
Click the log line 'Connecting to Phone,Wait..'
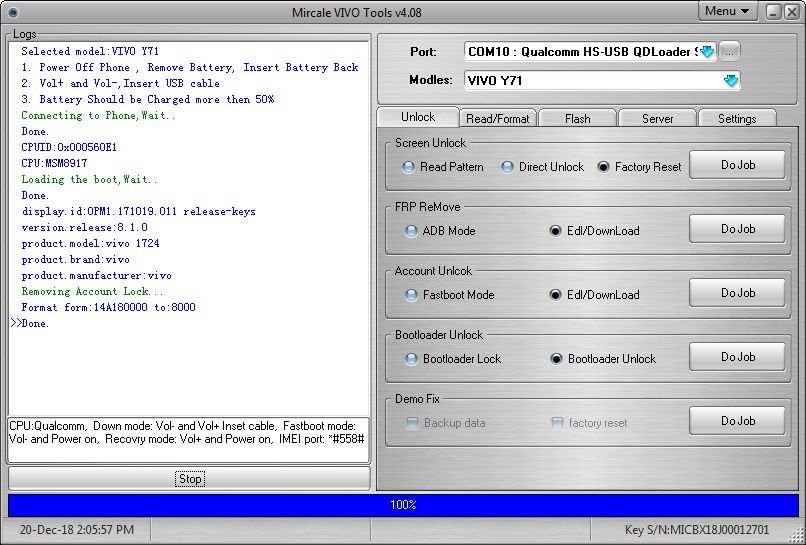tap(98, 116)
